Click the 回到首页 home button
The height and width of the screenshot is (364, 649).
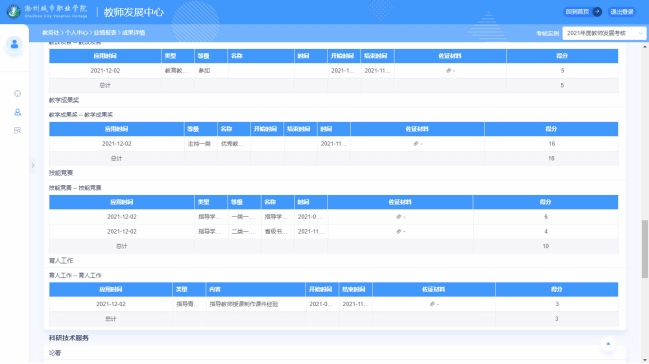pos(578,12)
